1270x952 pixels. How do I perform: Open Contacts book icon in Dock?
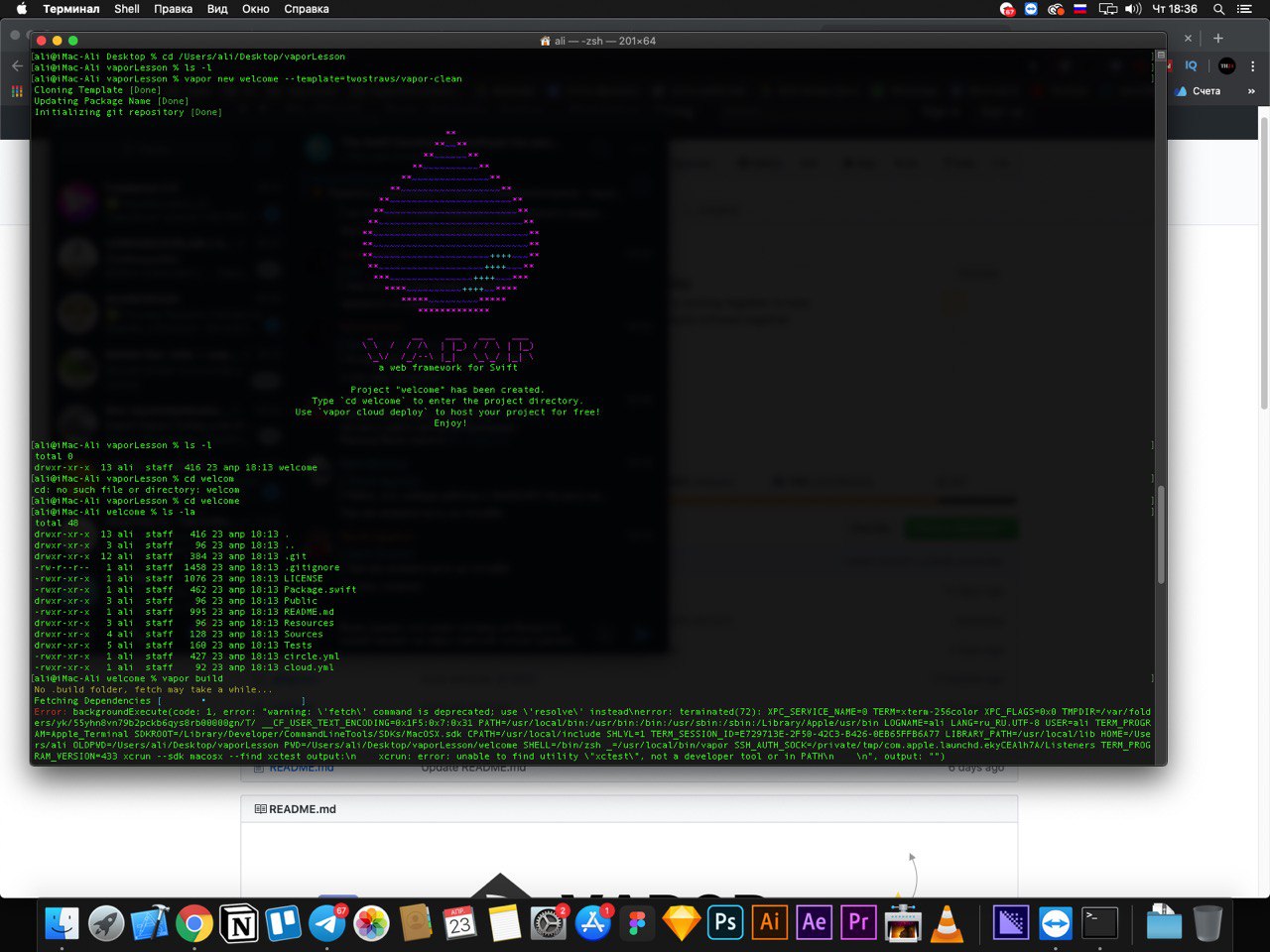click(x=416, y=924)
